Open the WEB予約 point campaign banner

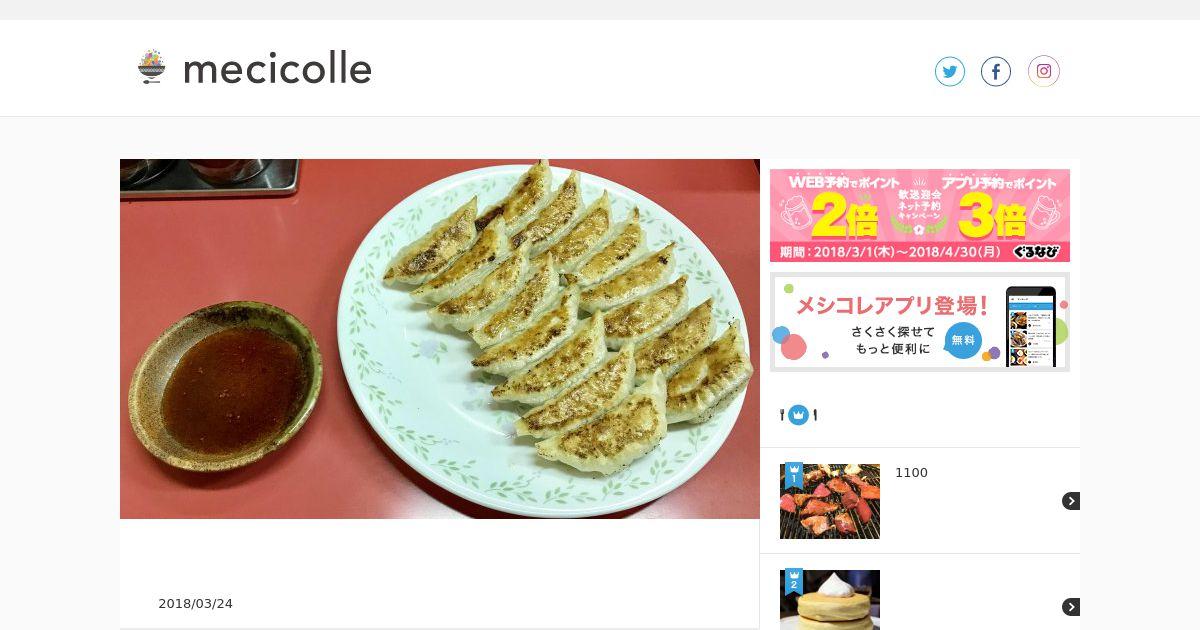point(920,215)
